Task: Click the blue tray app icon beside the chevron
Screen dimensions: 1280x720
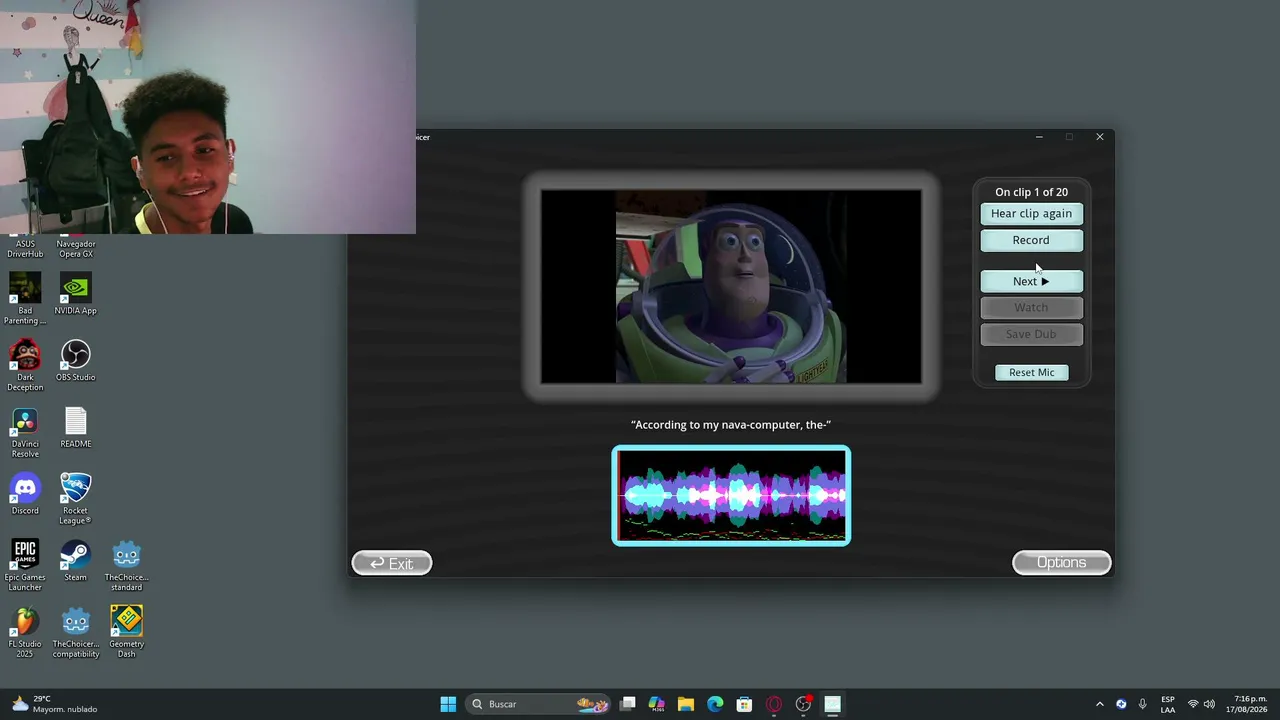Action: [x=1121, y=704]
